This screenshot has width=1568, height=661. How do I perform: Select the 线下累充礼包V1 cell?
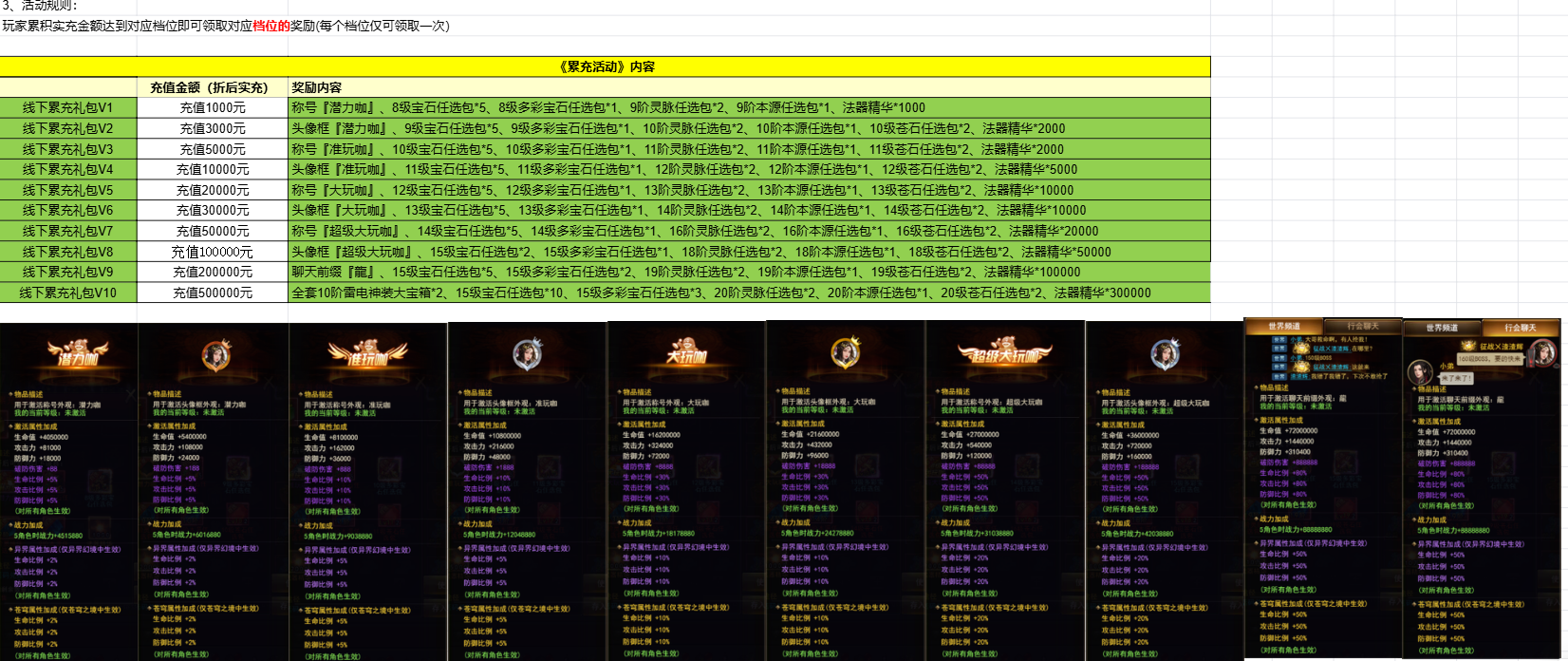pos(68,108)
